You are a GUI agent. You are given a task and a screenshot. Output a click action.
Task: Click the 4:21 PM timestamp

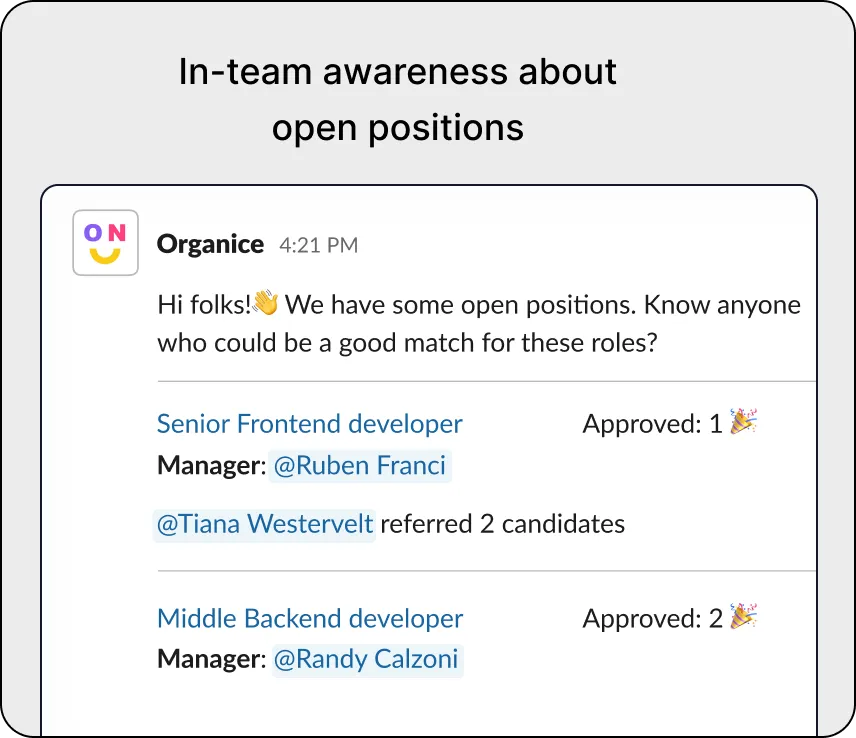click(x=318, y=244)
